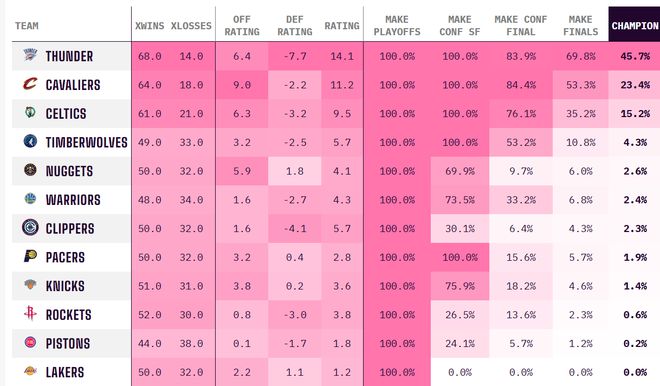Image resolution: width=660 pixels, height=386 pixels.
Task: Click the Warriors team logo
Action: [x=30, y=199]
